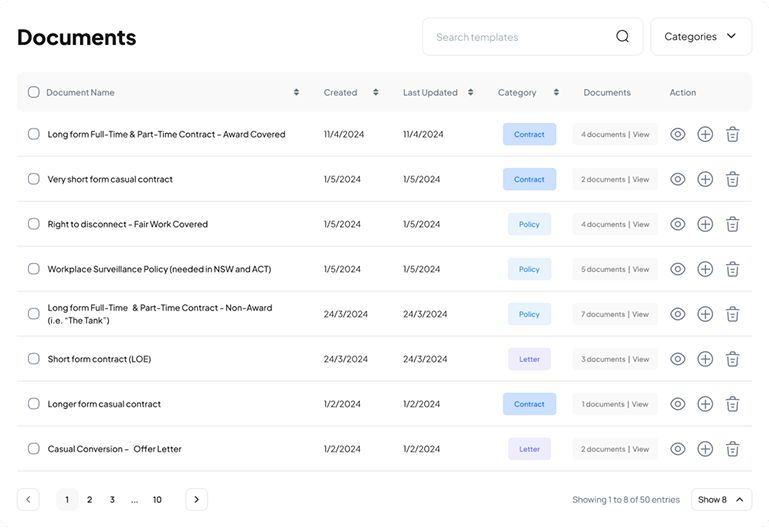This screenshot has width=769, height=528.
Task: Trash the Long form Award Covered contract
Action: point(732,134)
